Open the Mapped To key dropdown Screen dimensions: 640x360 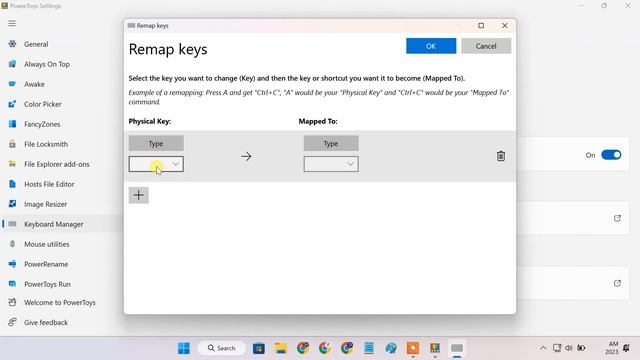pos(331,164)
